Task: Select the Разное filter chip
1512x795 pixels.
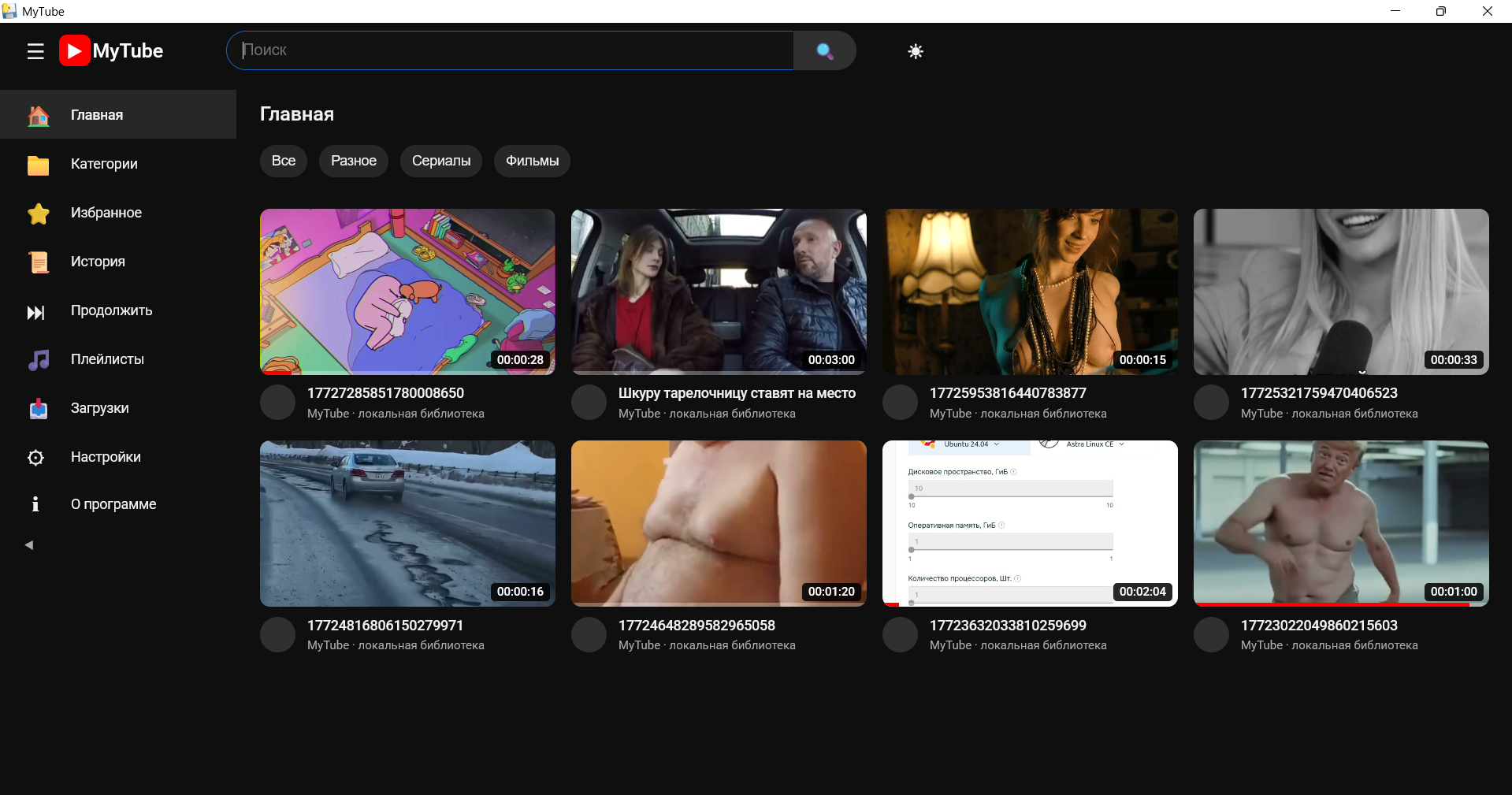Action: 353,161
